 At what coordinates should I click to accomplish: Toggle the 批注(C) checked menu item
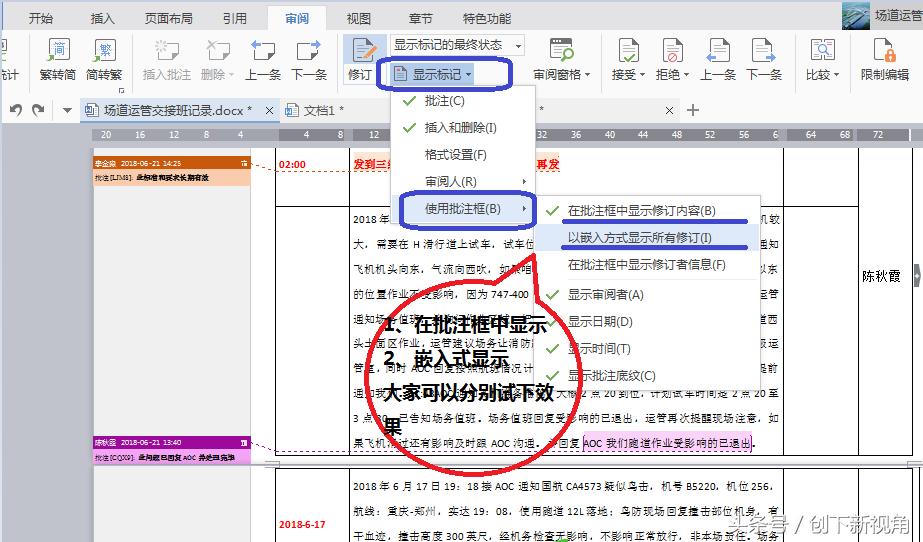tap(463, 101)
